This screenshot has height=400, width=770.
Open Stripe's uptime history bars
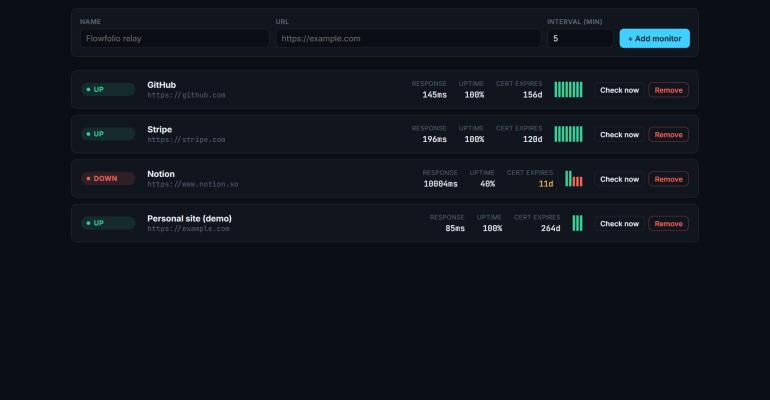568,134
